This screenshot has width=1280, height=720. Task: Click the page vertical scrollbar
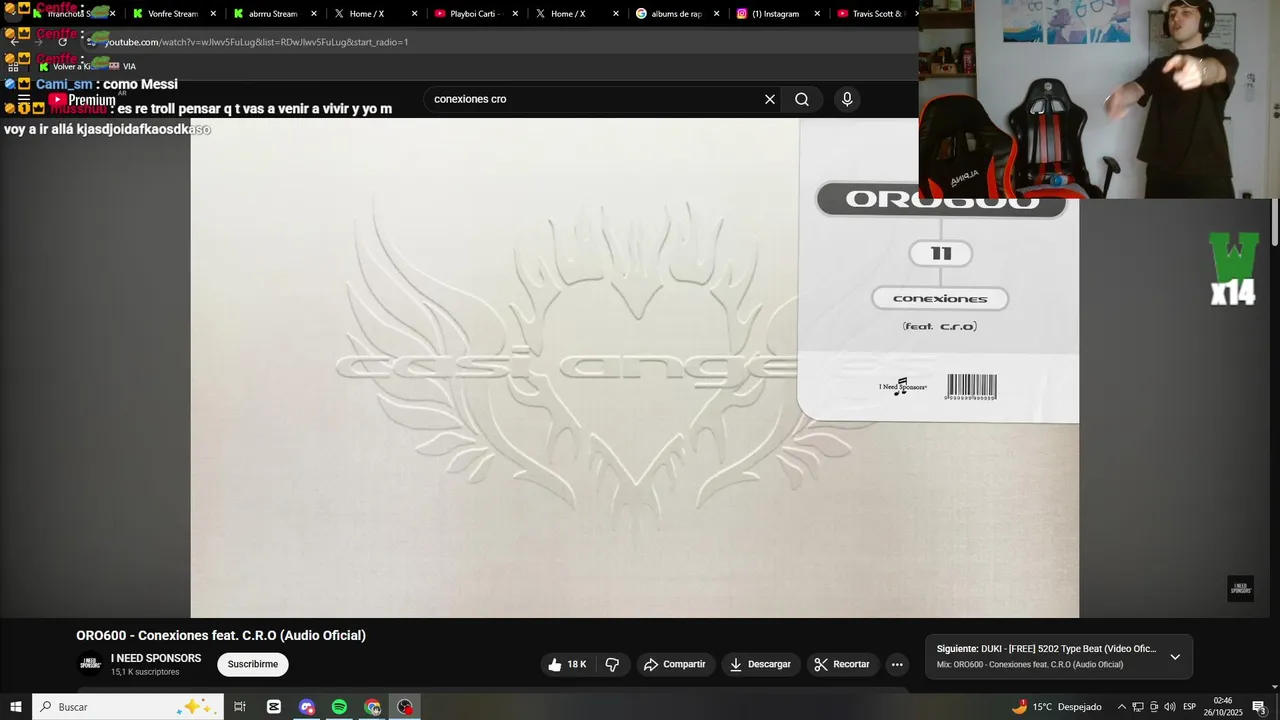[x=1275, y=223]
